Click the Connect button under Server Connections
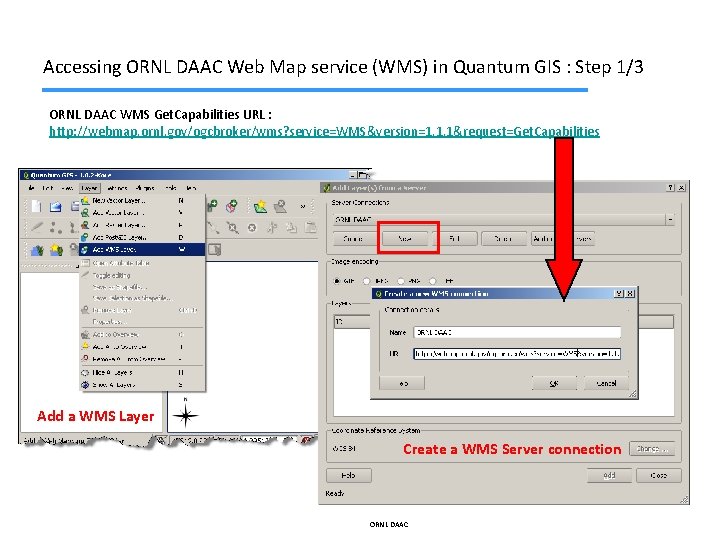Image resolution: width=720 pixels, height=540 pixels. pos(354,239)
